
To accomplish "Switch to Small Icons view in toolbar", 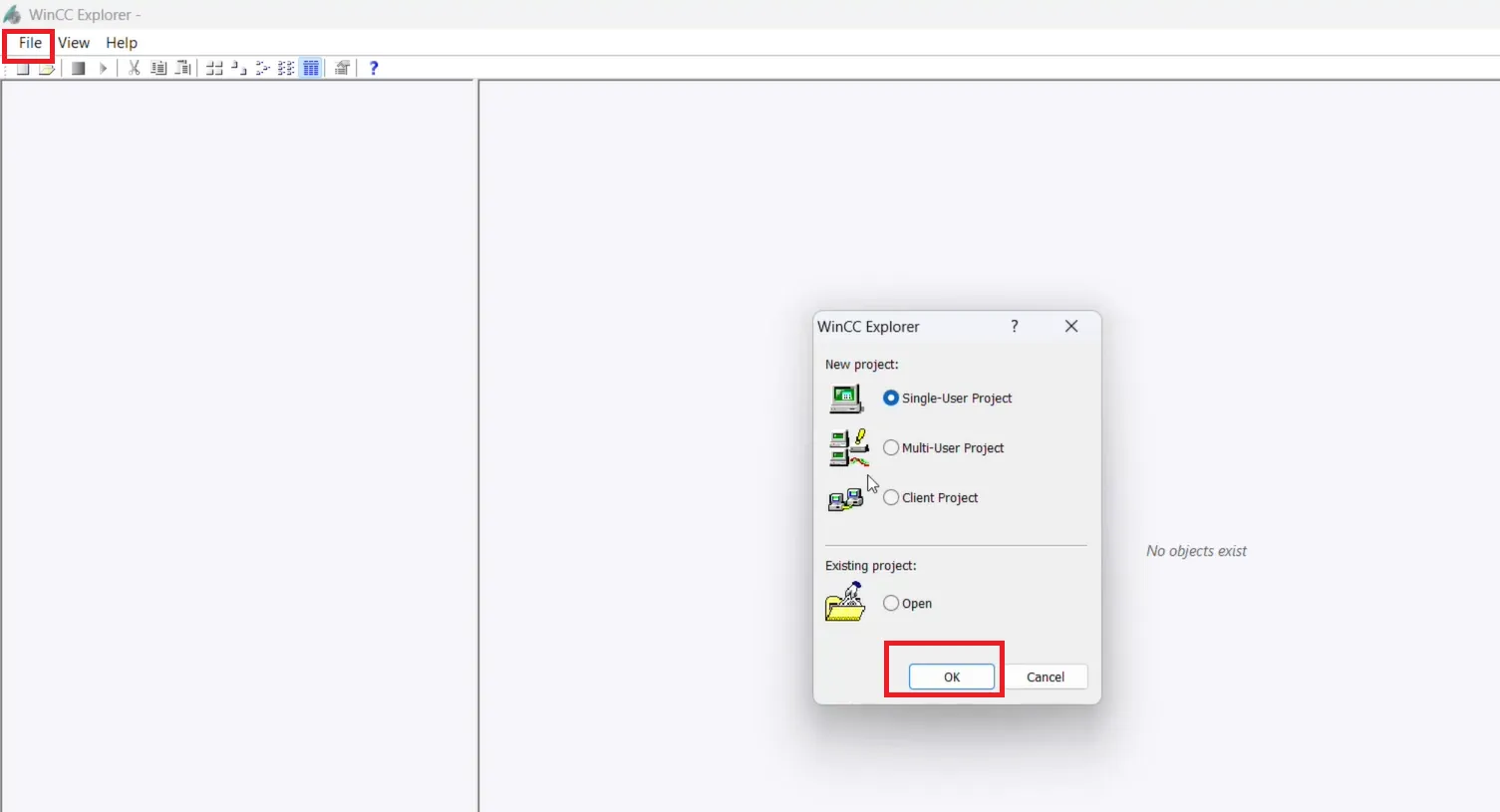I will click(239, 68).
